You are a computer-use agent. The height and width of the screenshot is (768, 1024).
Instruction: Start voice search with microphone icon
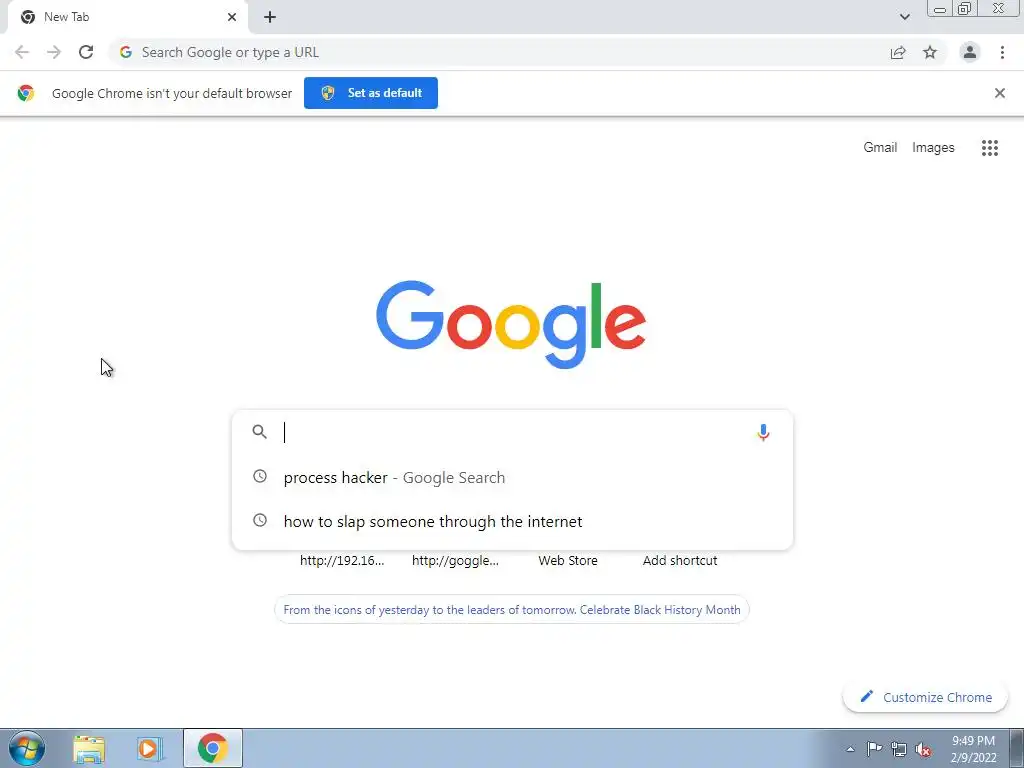tap(763, 432)
